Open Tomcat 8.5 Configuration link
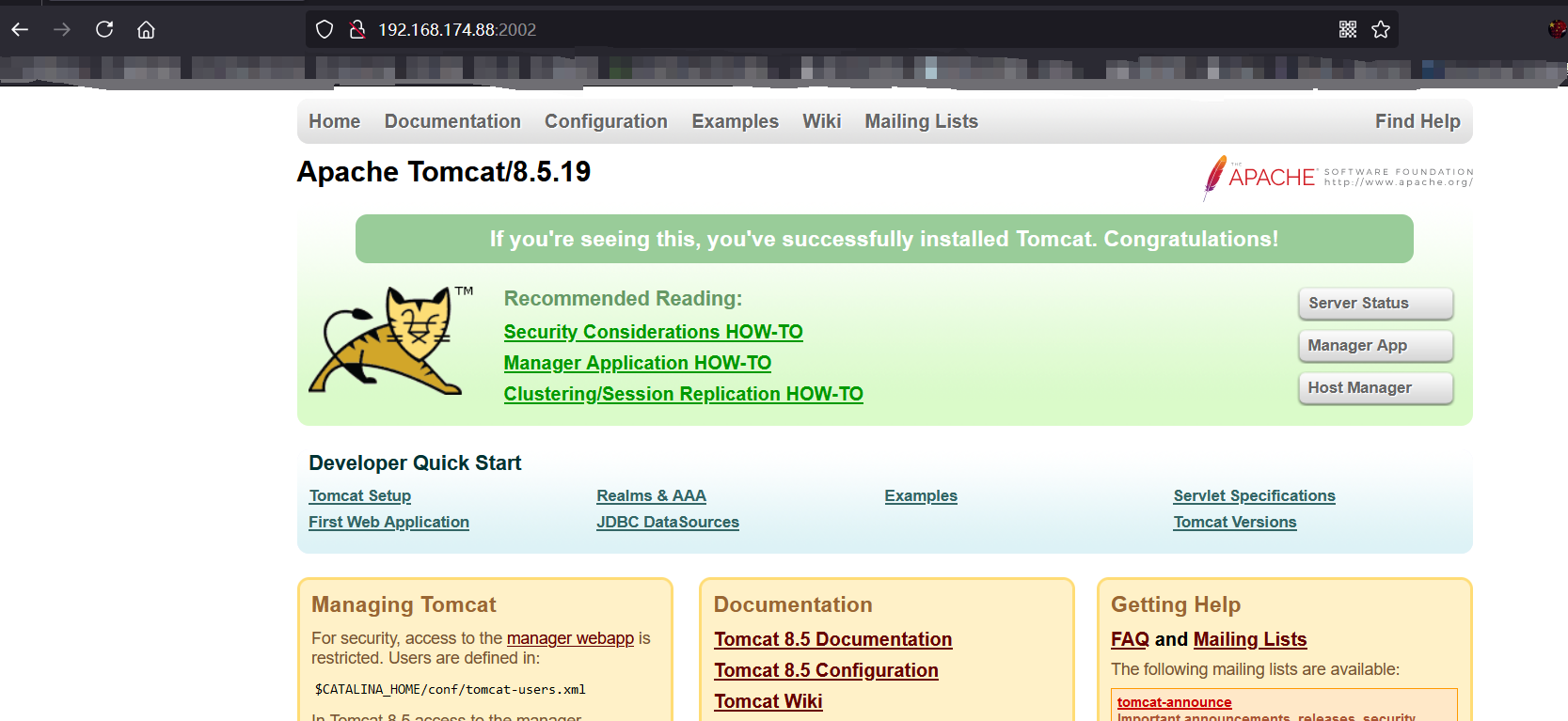 point(826,670)
